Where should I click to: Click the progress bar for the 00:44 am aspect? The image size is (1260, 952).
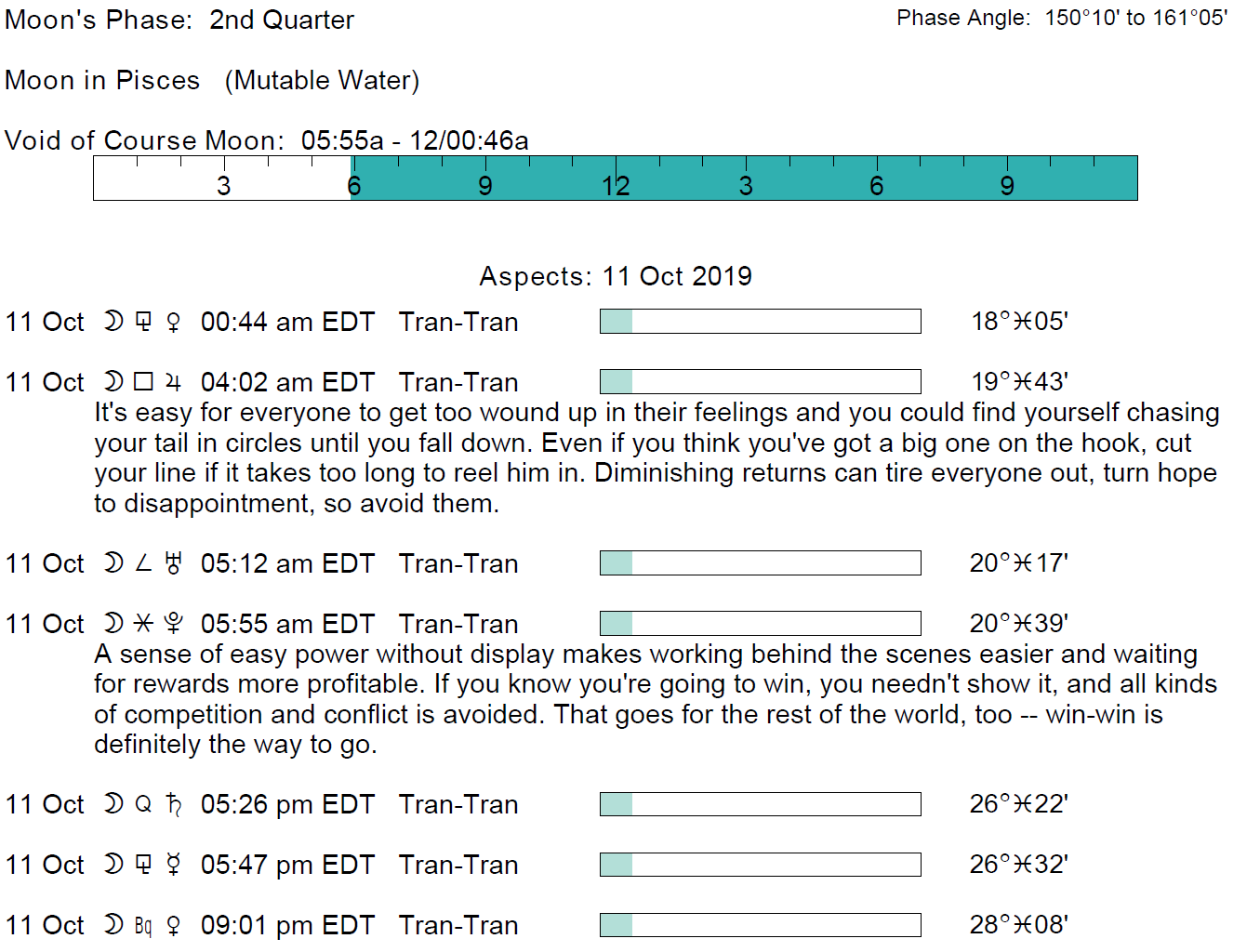[760, 322]
